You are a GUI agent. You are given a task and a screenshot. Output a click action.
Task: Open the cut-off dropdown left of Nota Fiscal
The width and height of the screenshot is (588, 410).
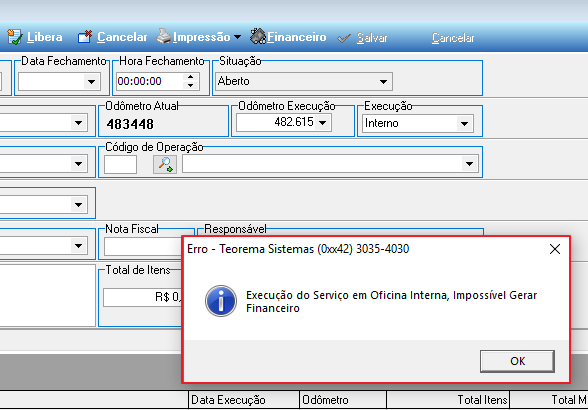tap(78, 246)
